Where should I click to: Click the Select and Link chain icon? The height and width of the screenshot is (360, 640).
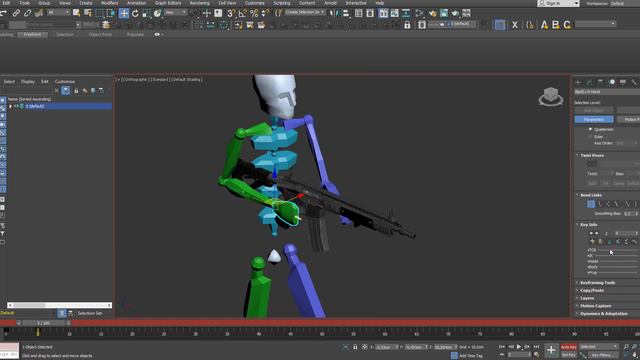[x=16, y=13]
